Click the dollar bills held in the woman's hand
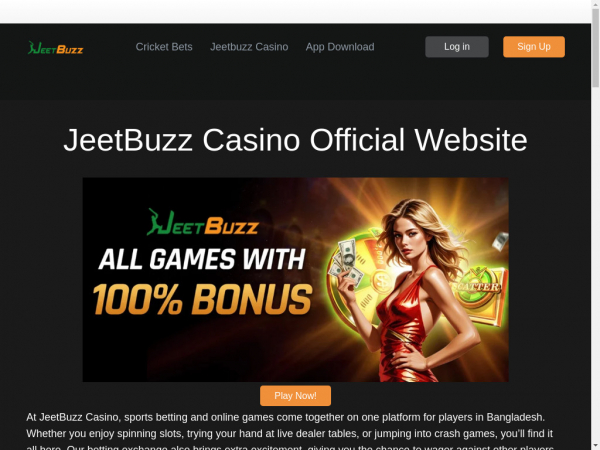This screenshot has width=600, height=450. tap(346, 262)
